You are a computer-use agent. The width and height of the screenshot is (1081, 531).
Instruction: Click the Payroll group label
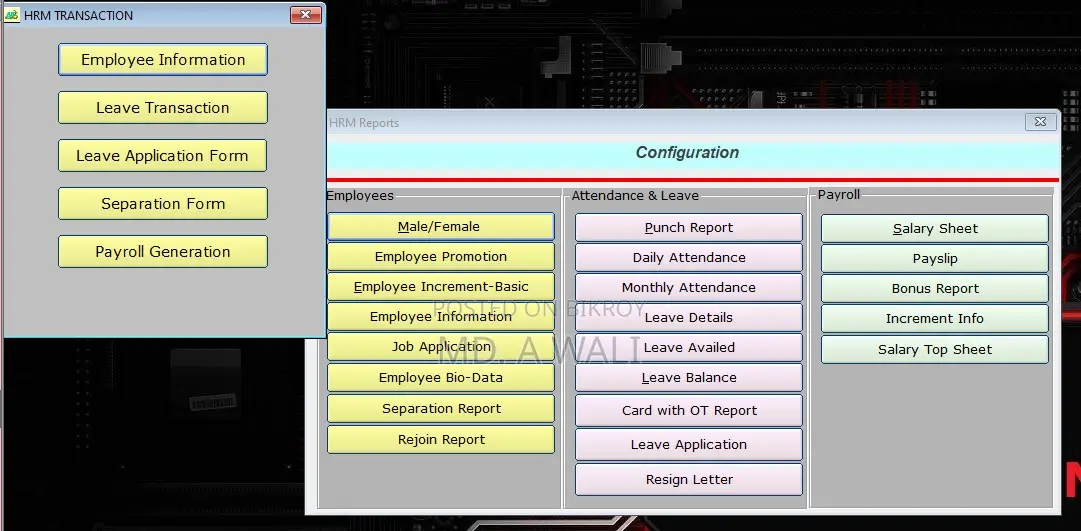839,195
